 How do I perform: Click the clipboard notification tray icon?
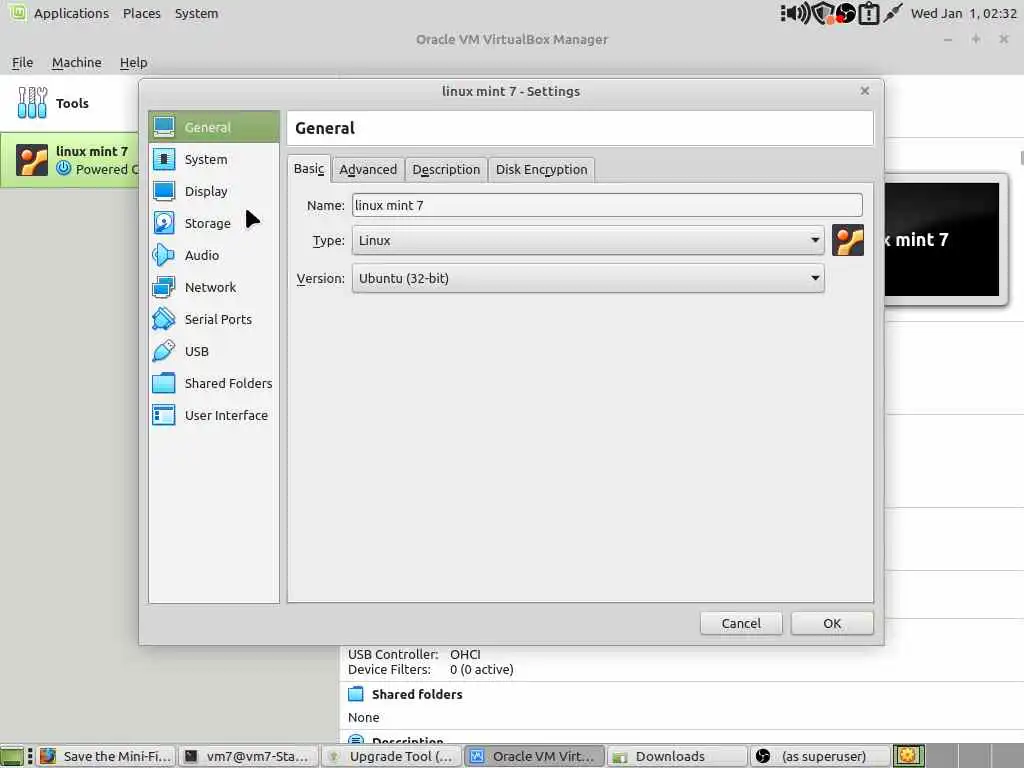869,13
